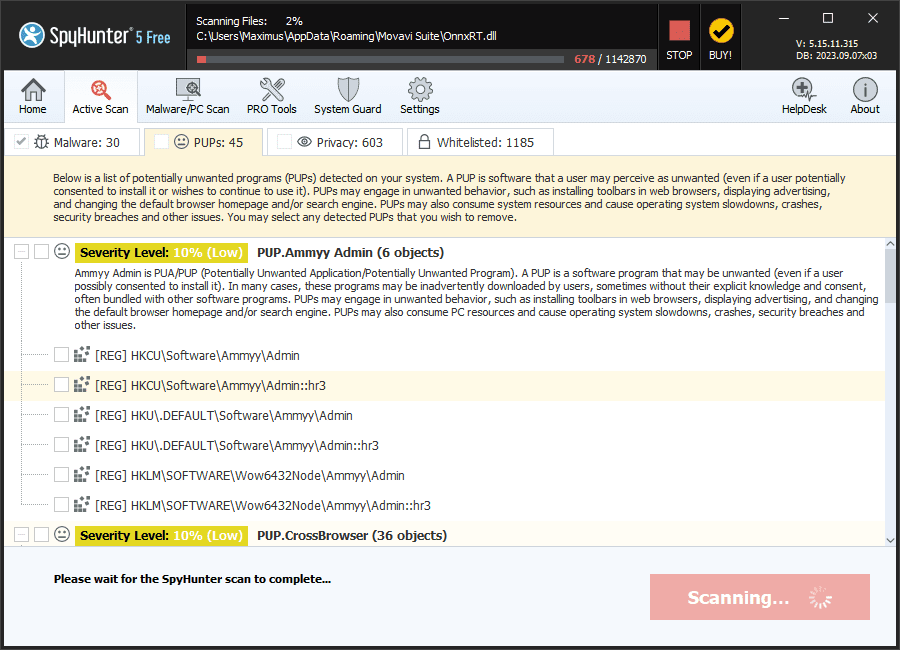The image size is (900, 650).
Task: Click the scan progress bar
Action: [380, 59]
